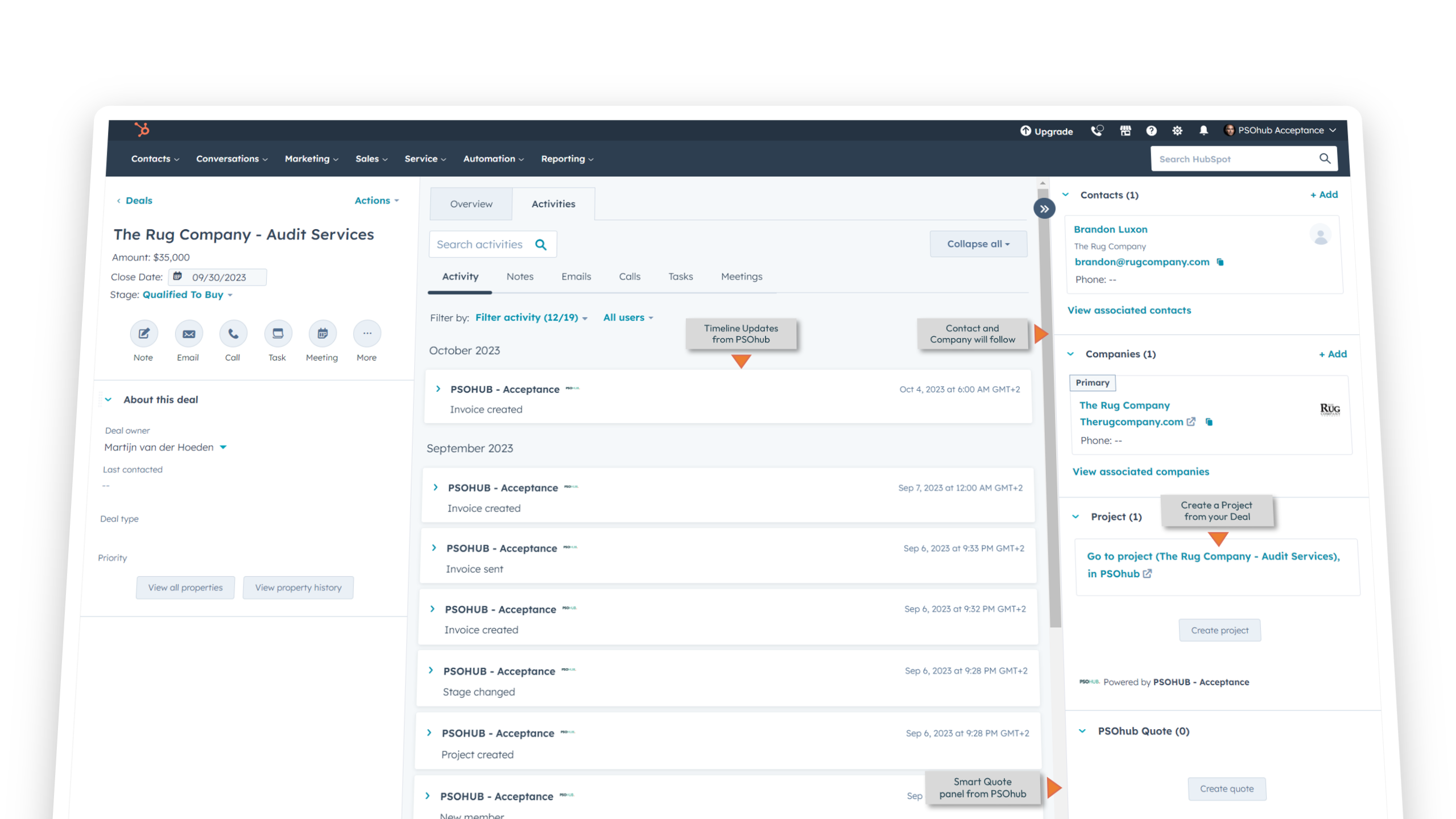Schedule a Meeting via the Meeting icon
This screenshot has width=1456, height=819.
[x=322, y=333]
